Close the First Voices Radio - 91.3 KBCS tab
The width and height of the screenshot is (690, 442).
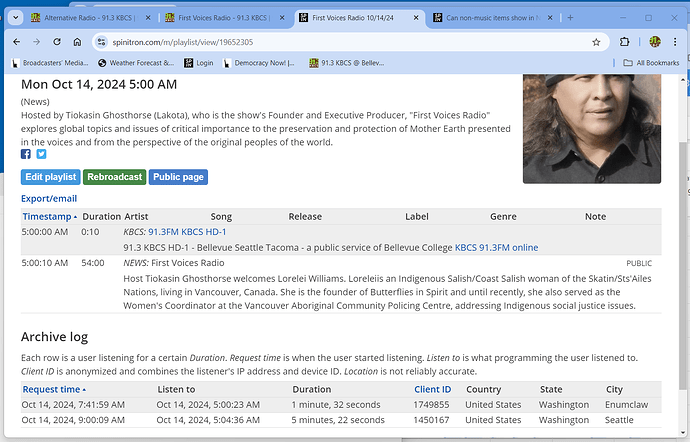pyautogui.click(x=282, y=18)
